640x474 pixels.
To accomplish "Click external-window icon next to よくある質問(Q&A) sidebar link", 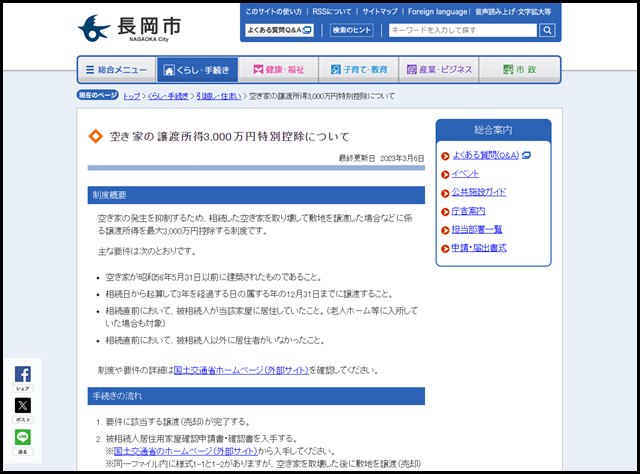I will click(x=527, y=155).
